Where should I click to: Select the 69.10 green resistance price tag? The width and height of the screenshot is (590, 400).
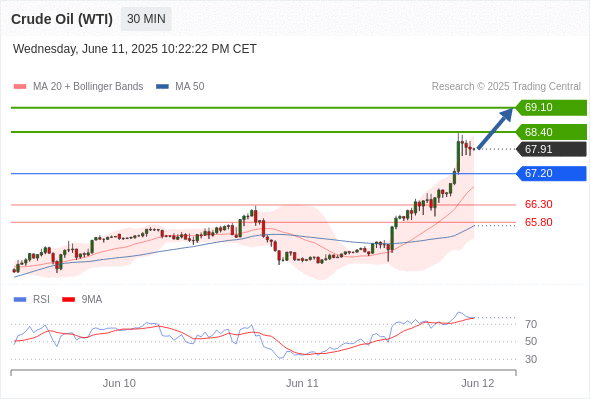click(551, 107)
